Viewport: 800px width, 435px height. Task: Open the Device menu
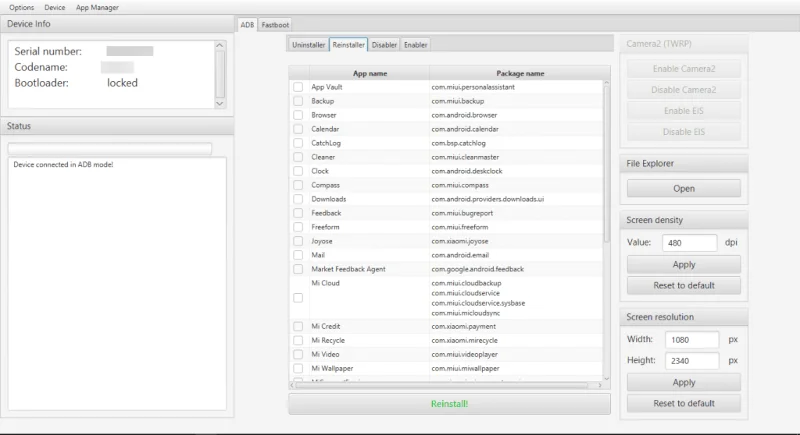coord(55,8)
